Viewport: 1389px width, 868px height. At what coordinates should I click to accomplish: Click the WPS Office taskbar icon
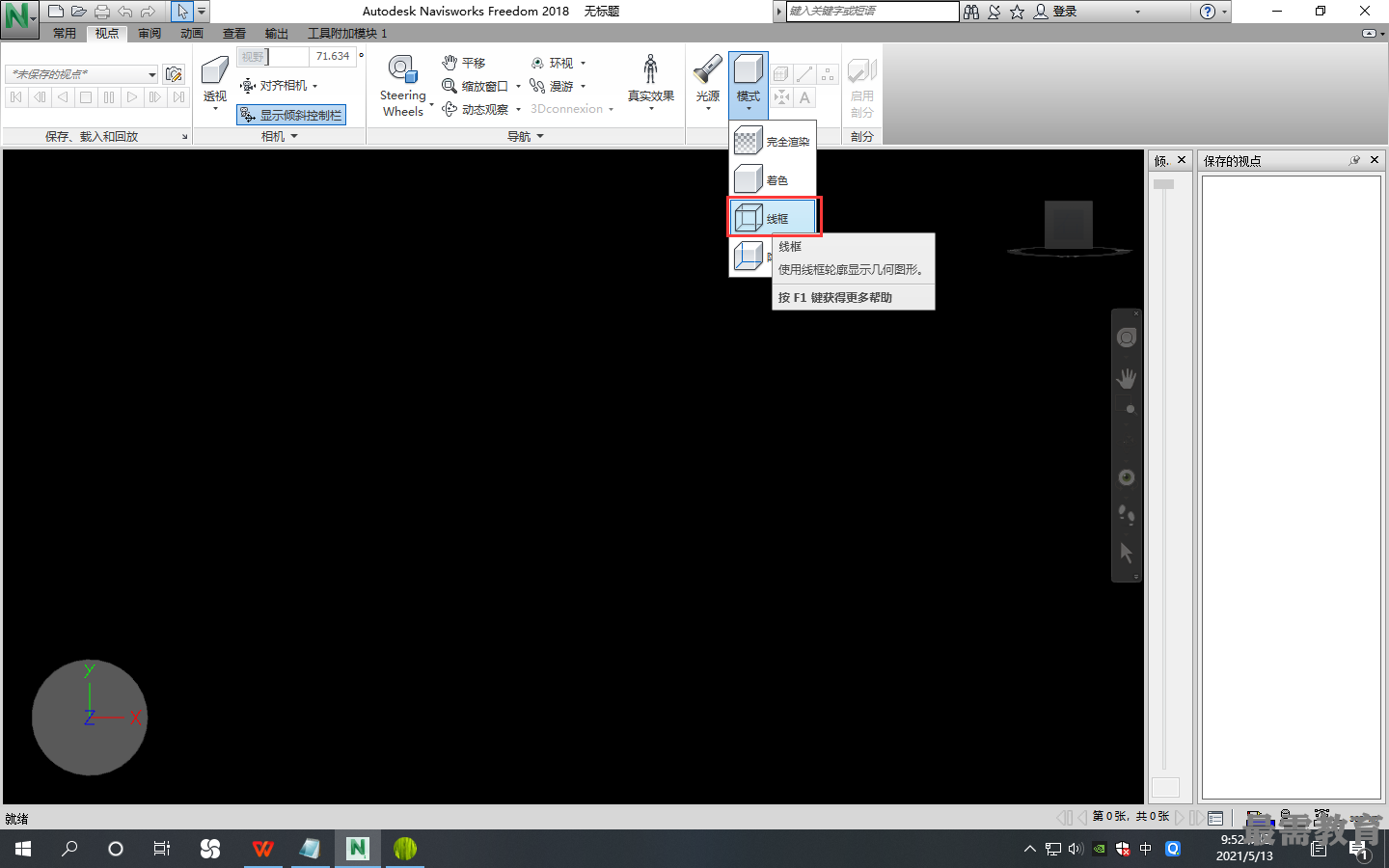262,849
